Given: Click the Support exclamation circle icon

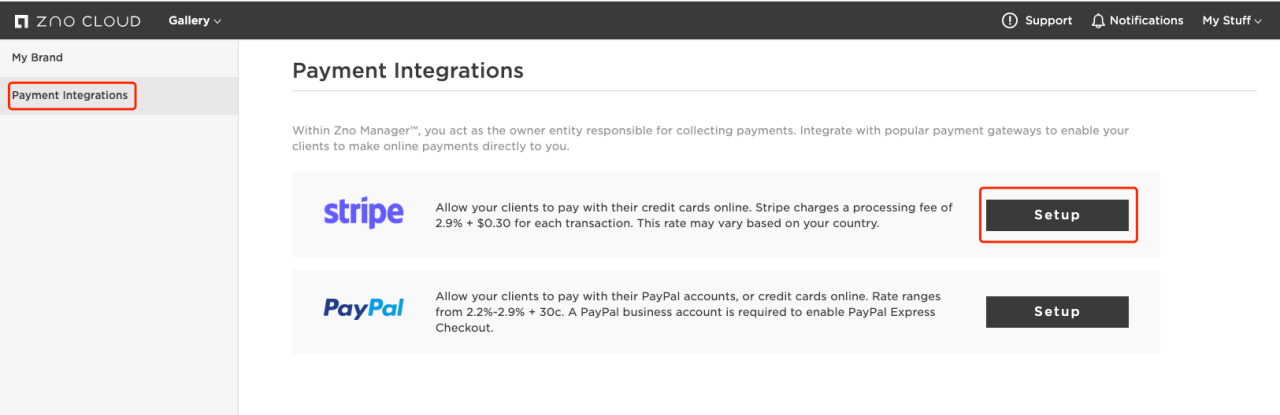Looking at the screenshot, I should click(x=1010, y=21).
